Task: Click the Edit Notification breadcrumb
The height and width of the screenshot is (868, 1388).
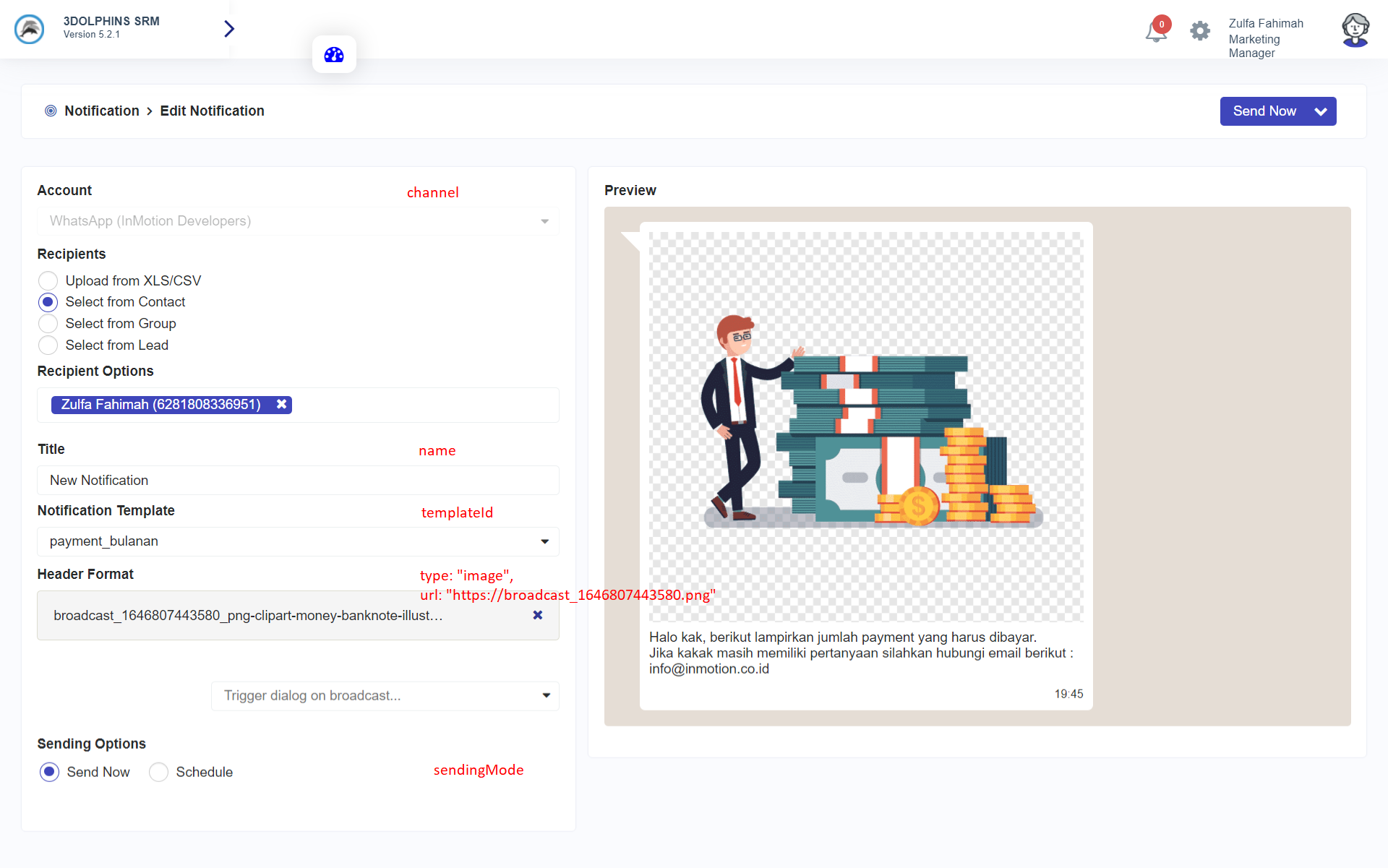Action: (212, 111)
